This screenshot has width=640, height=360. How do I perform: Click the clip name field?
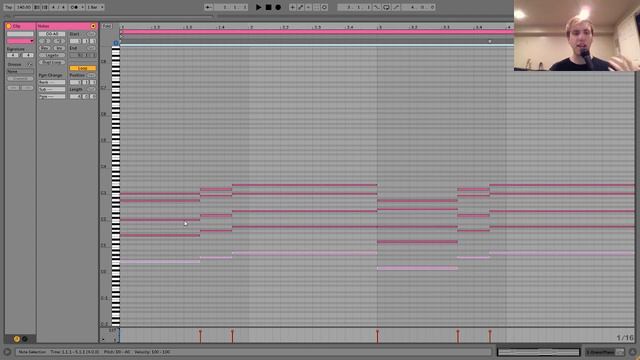tap(20, 34)
